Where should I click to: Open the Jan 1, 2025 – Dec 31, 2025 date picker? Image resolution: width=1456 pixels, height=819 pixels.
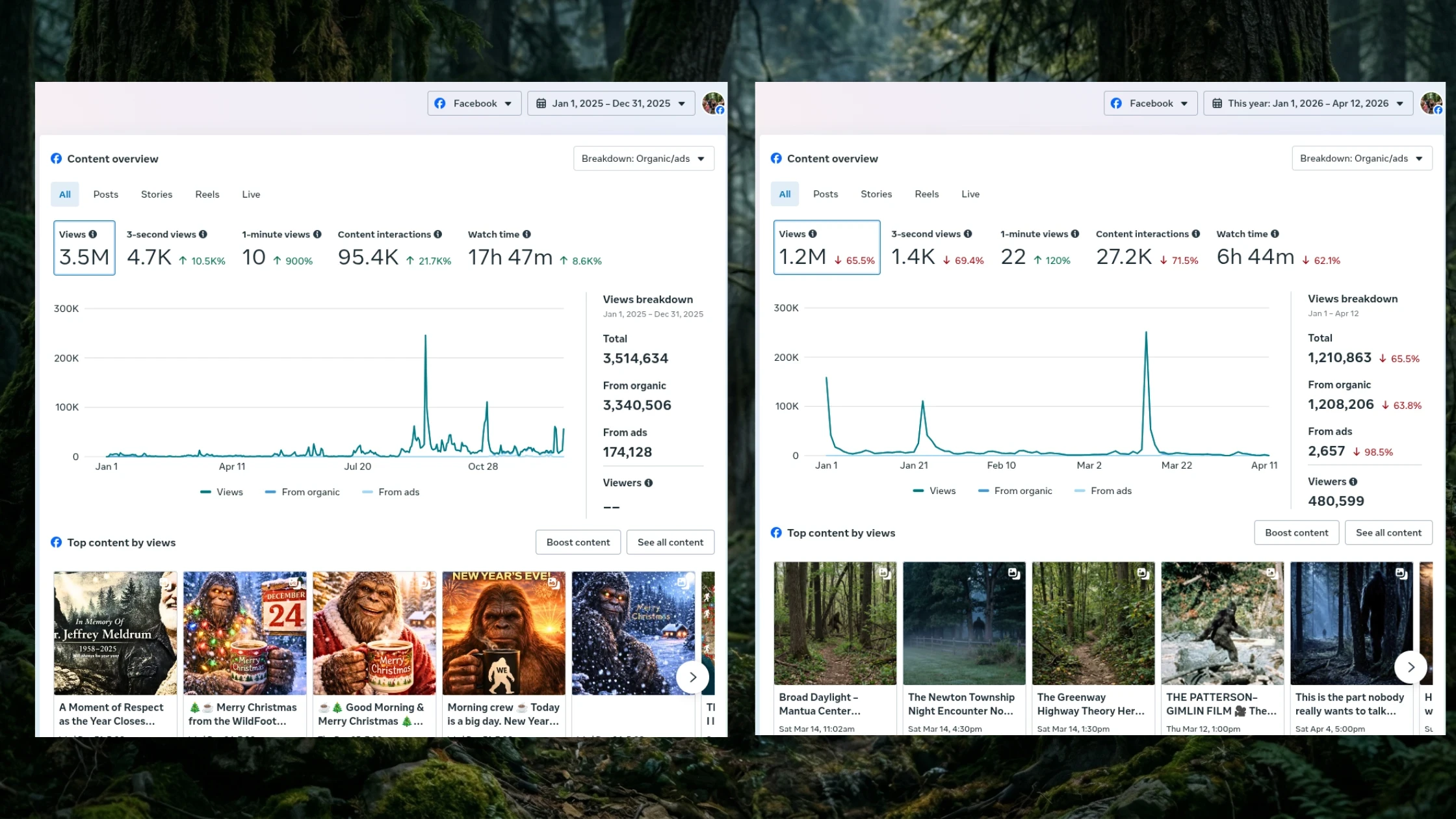coord(611,103)
